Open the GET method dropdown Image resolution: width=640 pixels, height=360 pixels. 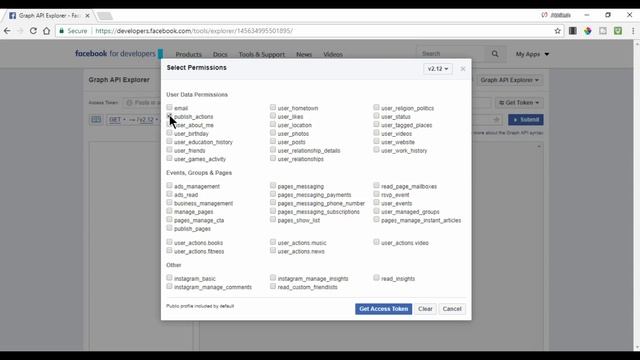tap(117, 120)
